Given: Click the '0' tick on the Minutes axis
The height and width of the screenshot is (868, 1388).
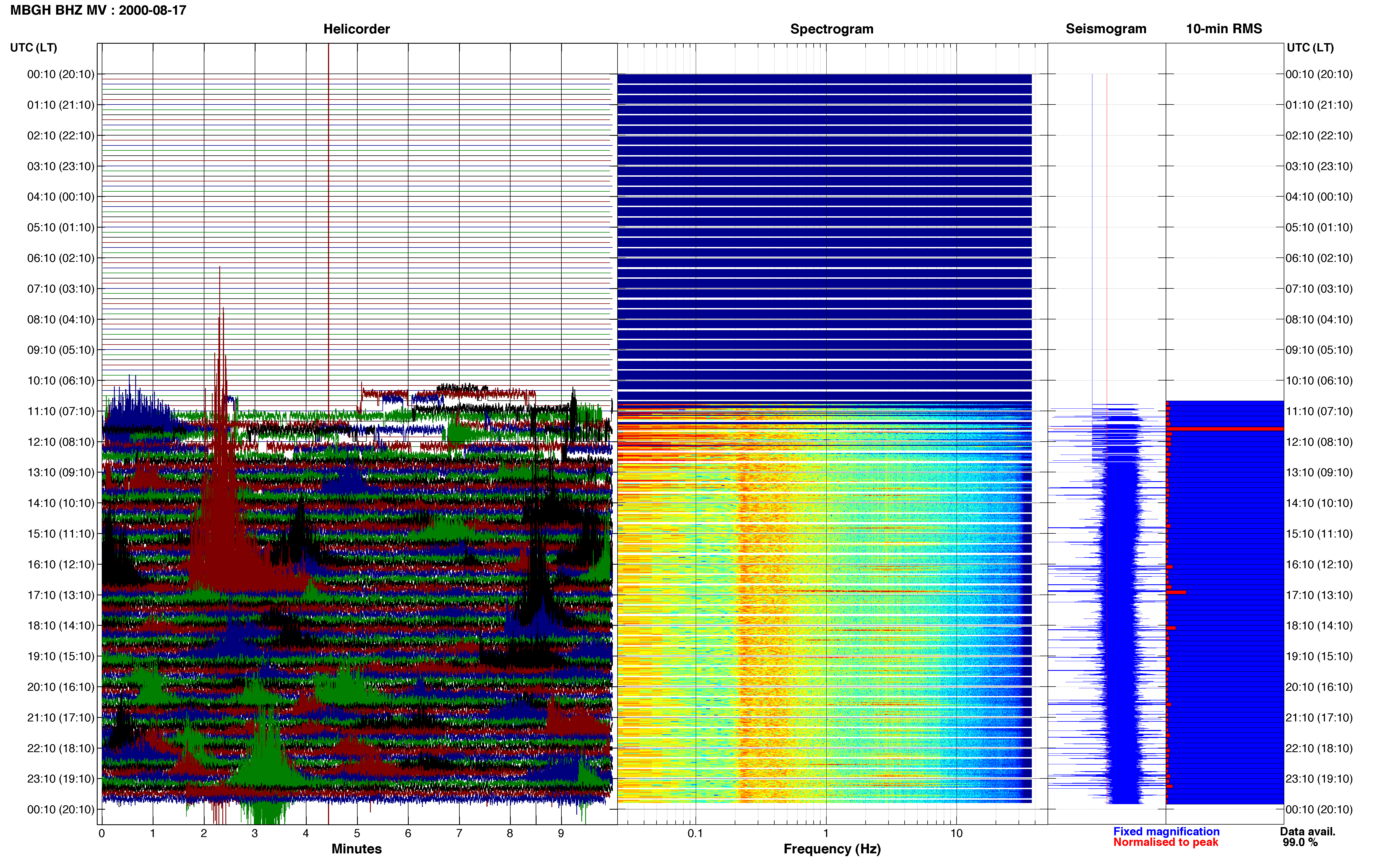Looking at the screenshot, I should click(x=101, y=833).
